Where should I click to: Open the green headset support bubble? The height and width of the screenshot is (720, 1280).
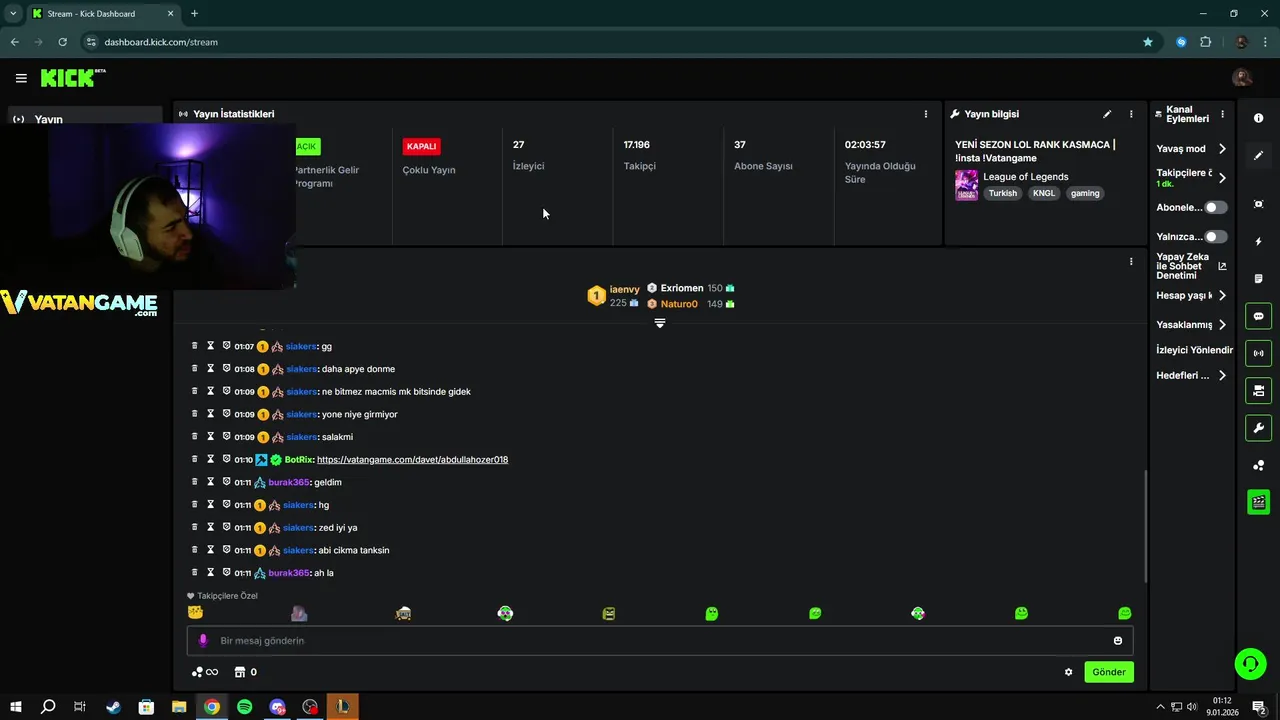point(1250,663)
